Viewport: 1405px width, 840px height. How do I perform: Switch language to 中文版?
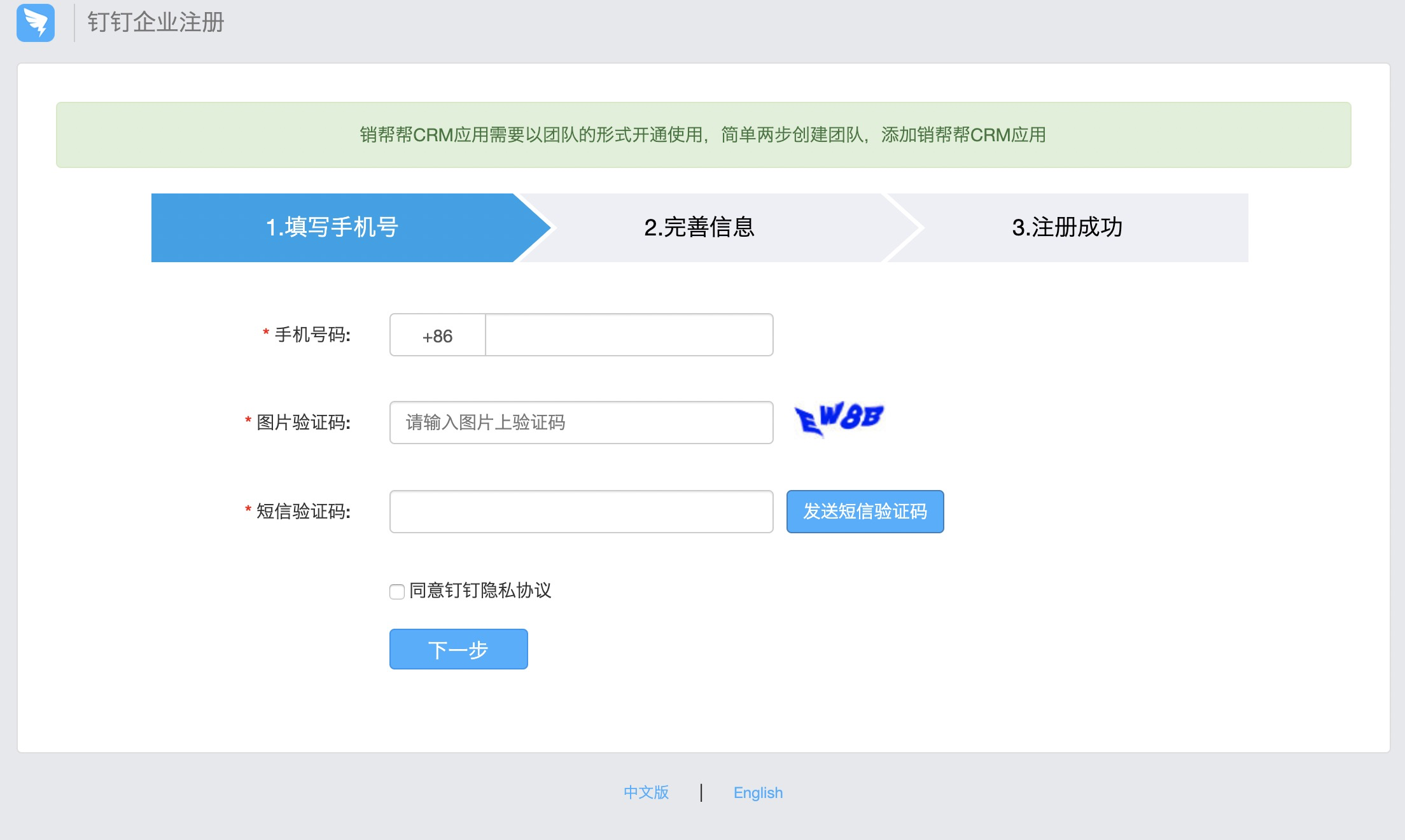click(x=646, y=792)
